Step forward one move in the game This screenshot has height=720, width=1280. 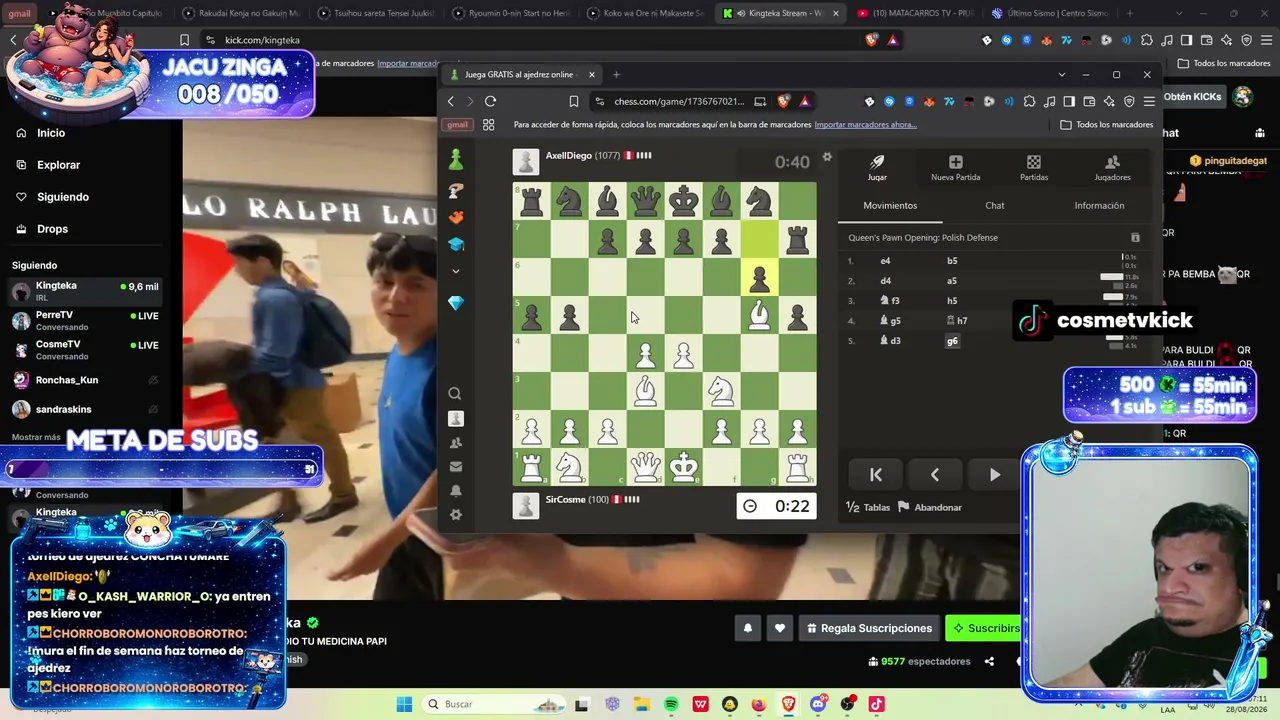point(994,475)
